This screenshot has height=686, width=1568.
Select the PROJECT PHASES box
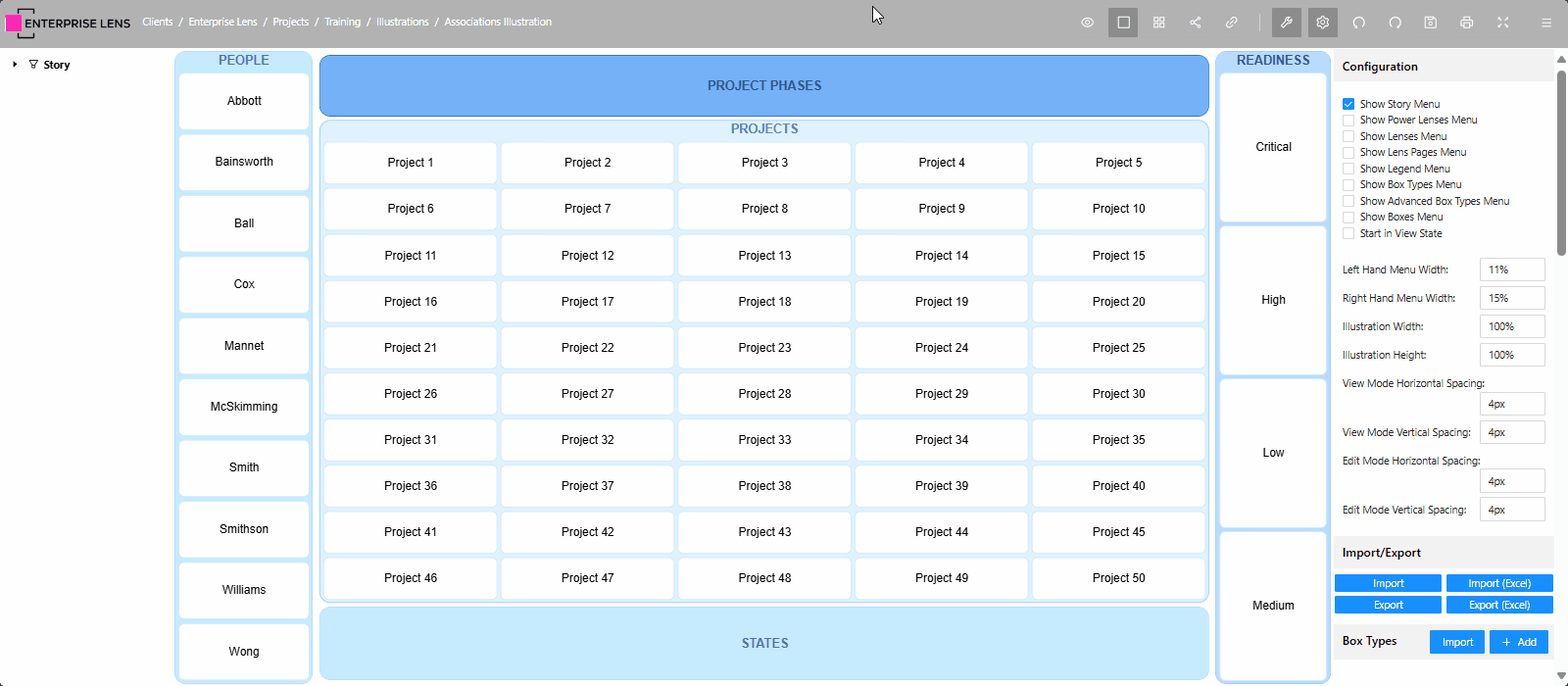click(x=764, y=85)
